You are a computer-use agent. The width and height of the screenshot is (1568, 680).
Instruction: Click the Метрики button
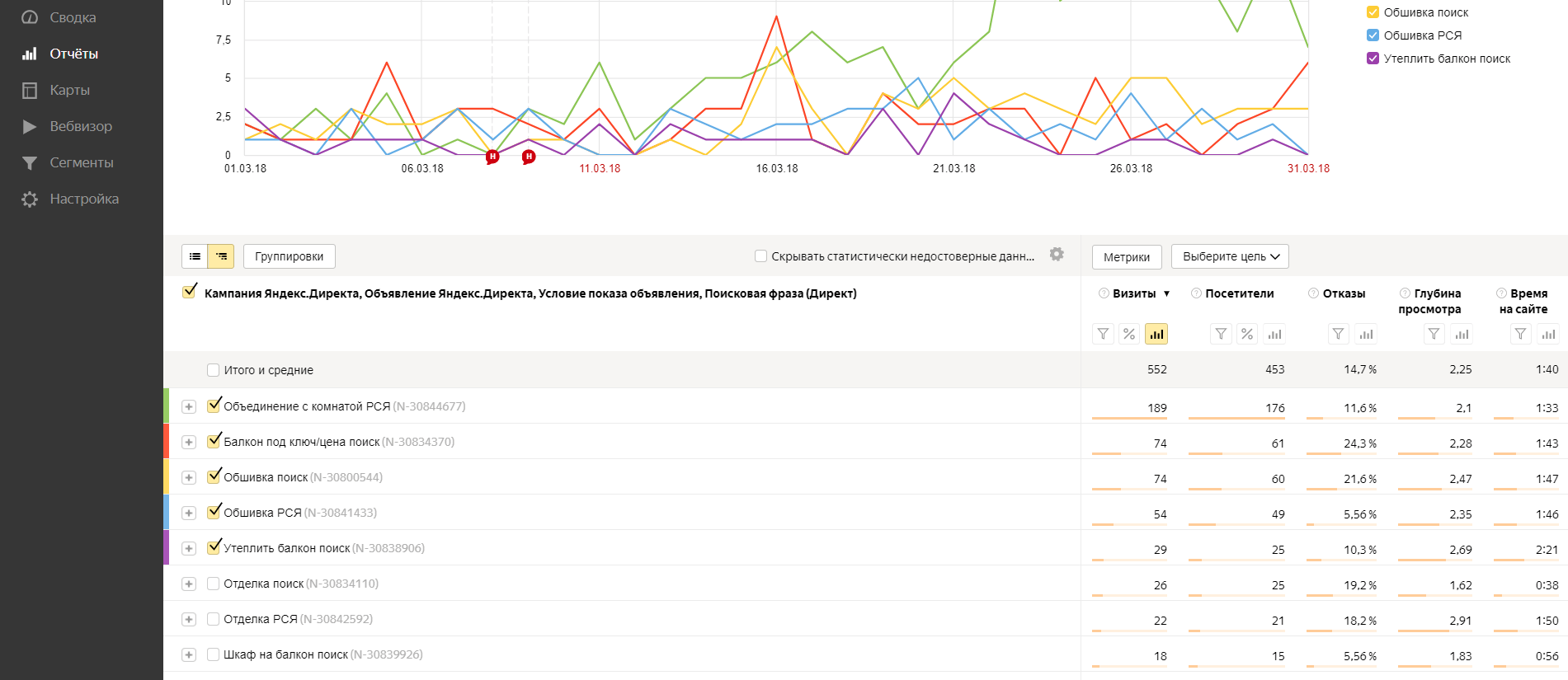click(1127, 257)
